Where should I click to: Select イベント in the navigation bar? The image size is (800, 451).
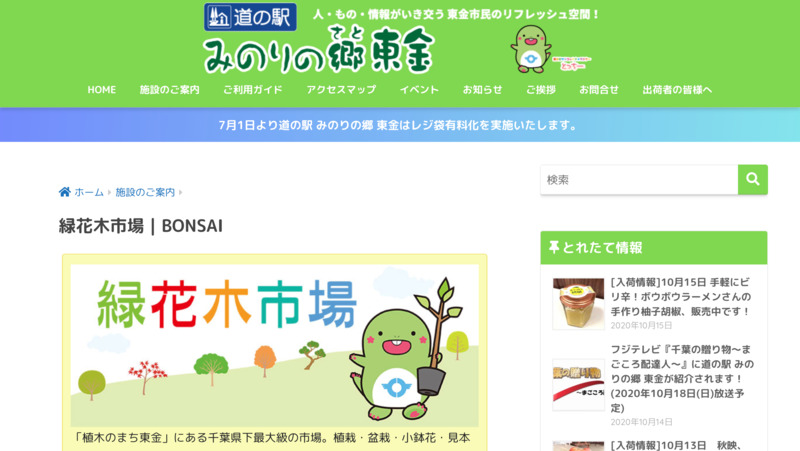pos(419,90)
